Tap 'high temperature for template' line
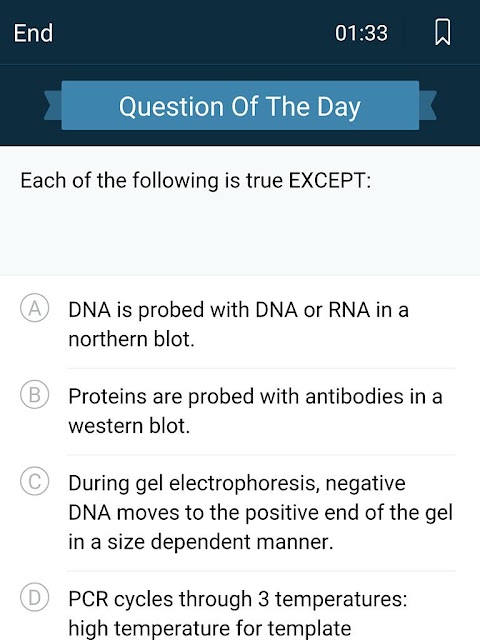Screen dimensions: 480x640 point(209,628)
